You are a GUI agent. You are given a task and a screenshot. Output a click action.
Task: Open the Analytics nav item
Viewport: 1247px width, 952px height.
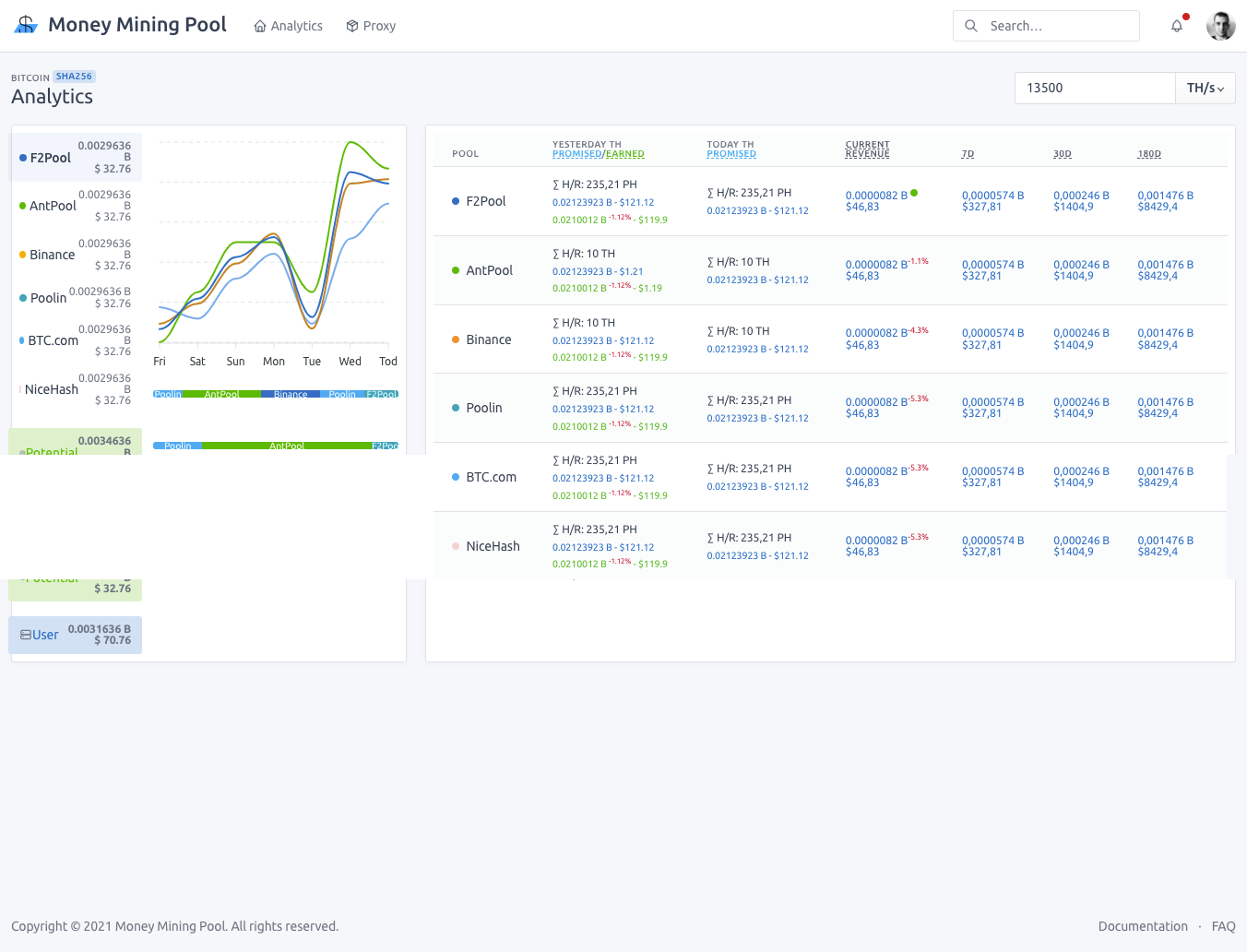coord(289,26)
